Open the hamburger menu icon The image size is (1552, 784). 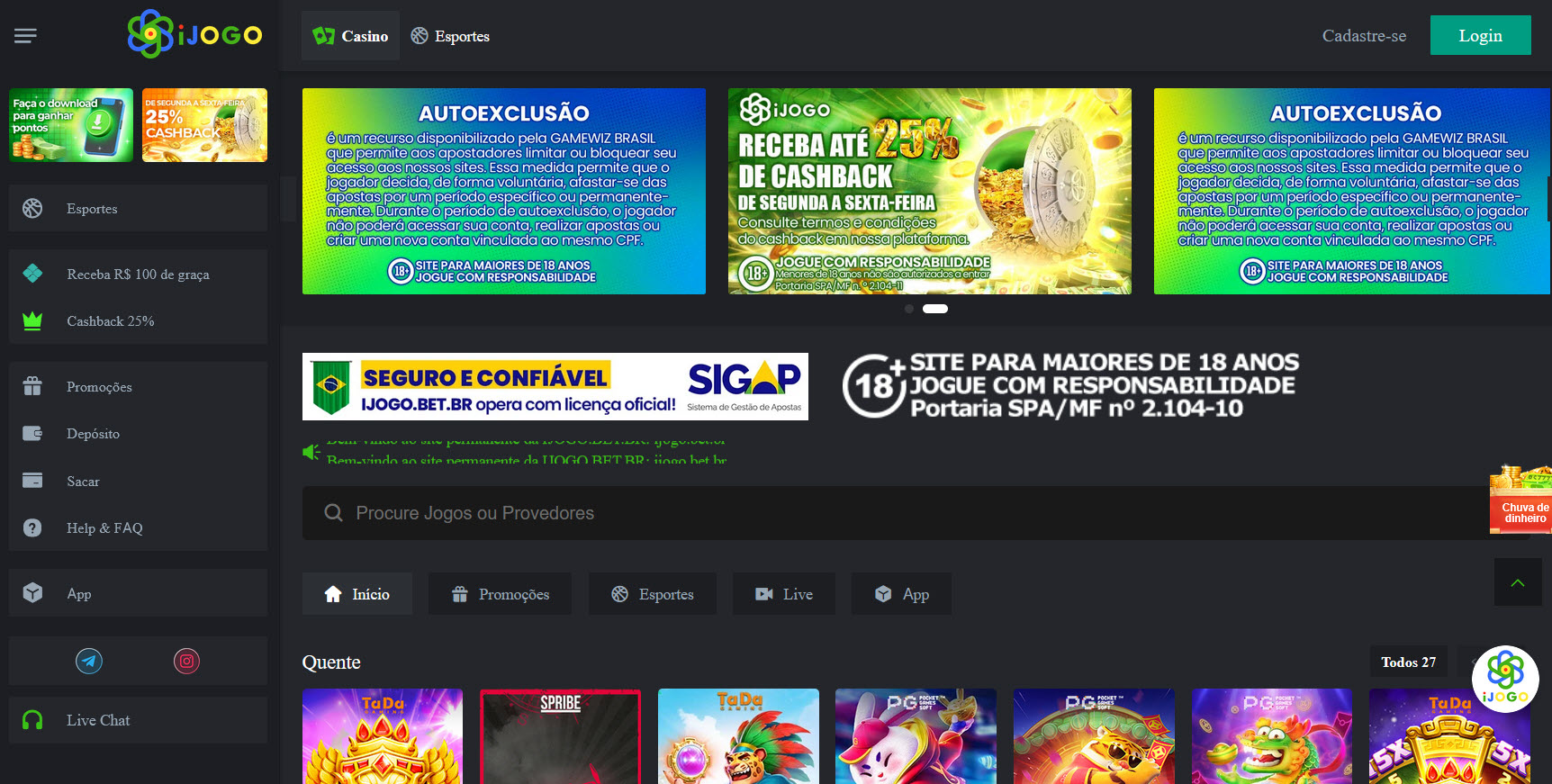[25, 36]
